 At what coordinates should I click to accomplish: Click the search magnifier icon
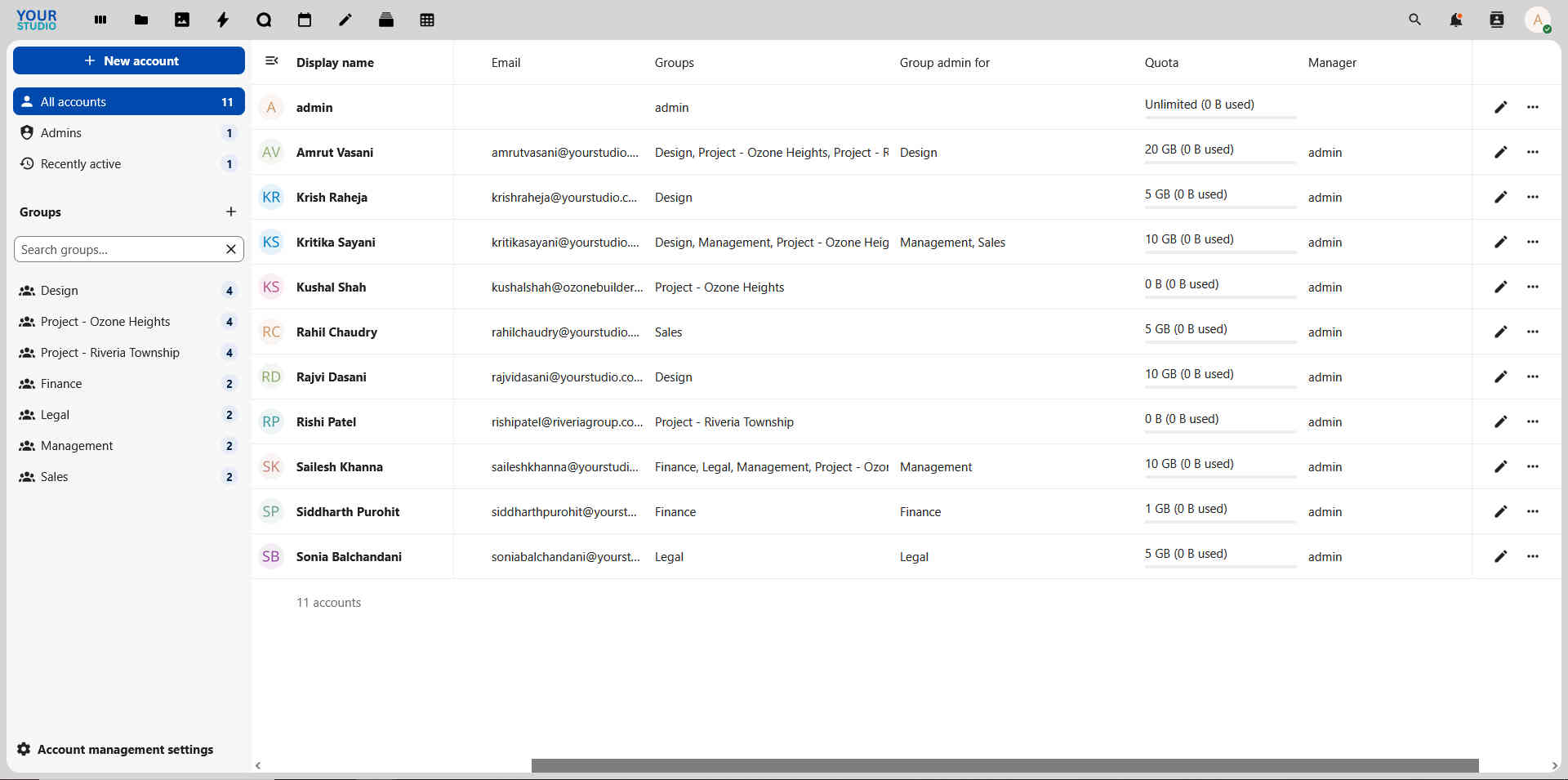coord(1415,20)
